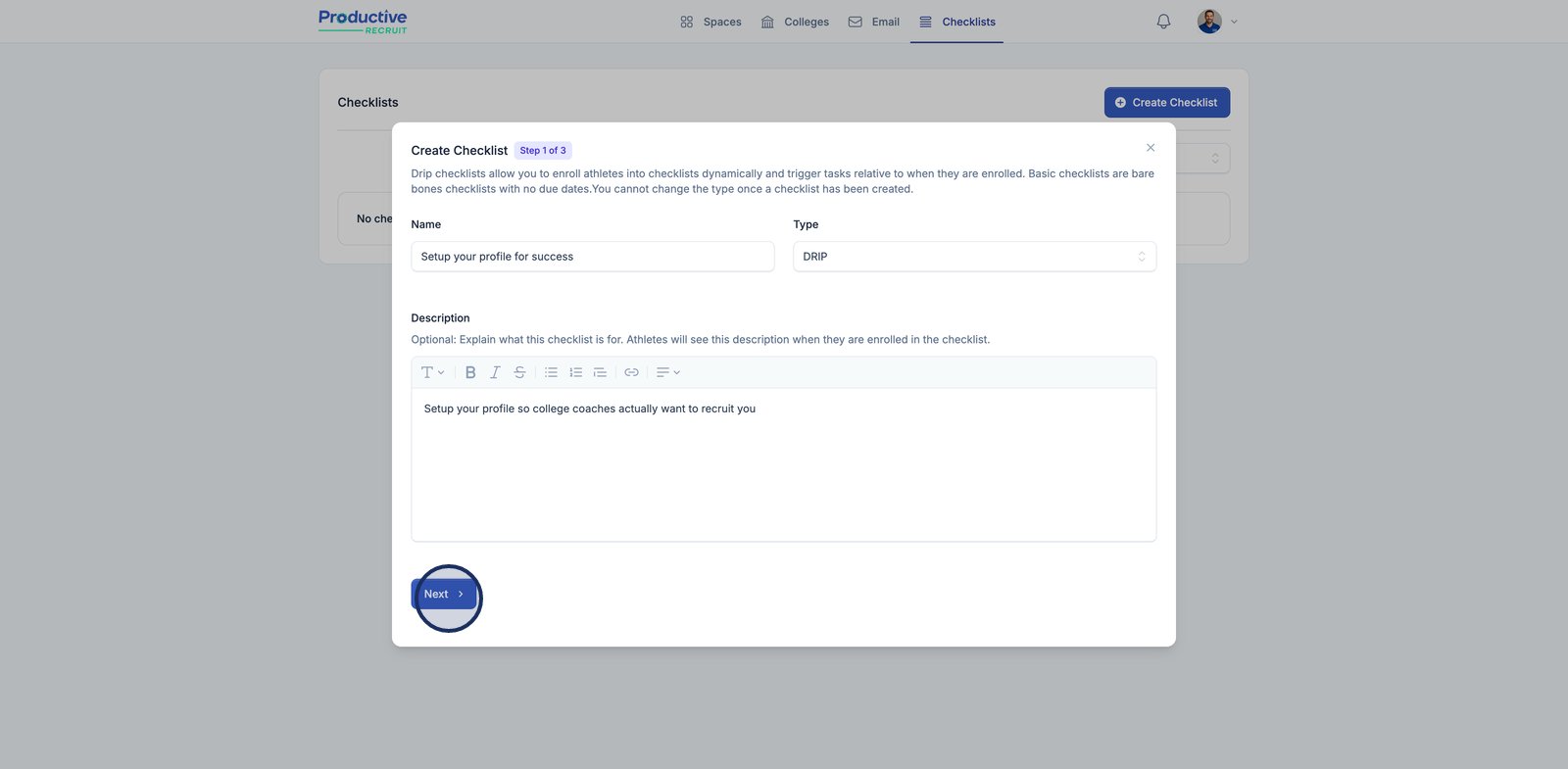This screenshot has width=1568, height=769.
Task: Apply italic formatting to description
Action: 495,372
